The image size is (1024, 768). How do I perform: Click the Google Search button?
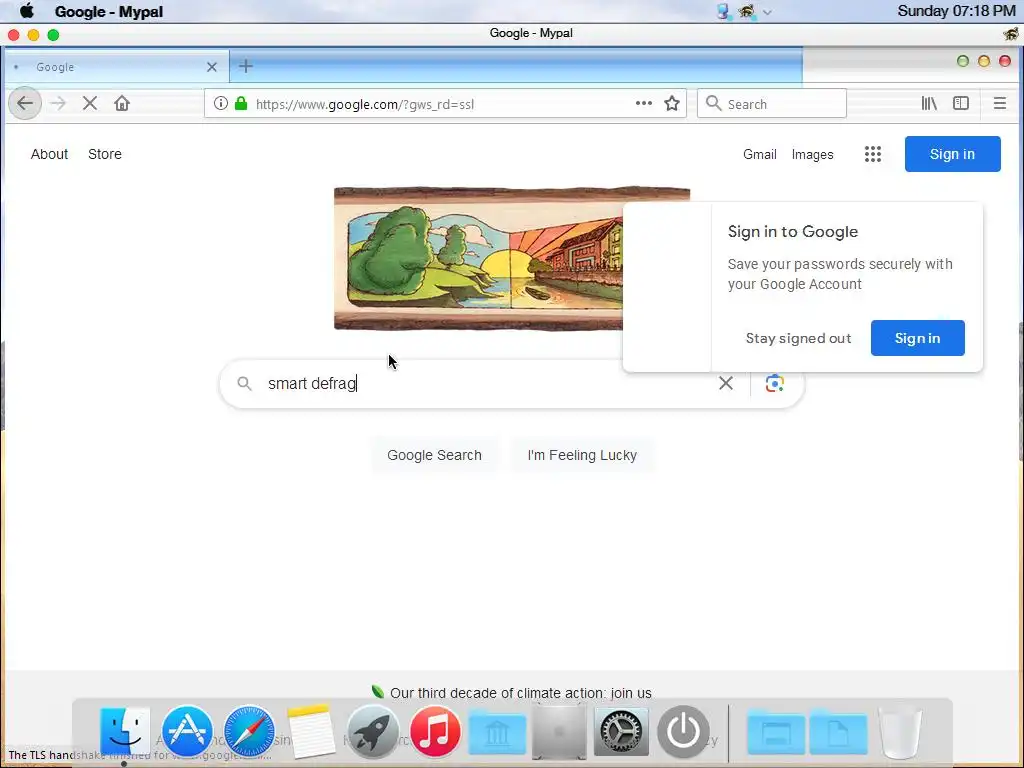click(434, 455)
